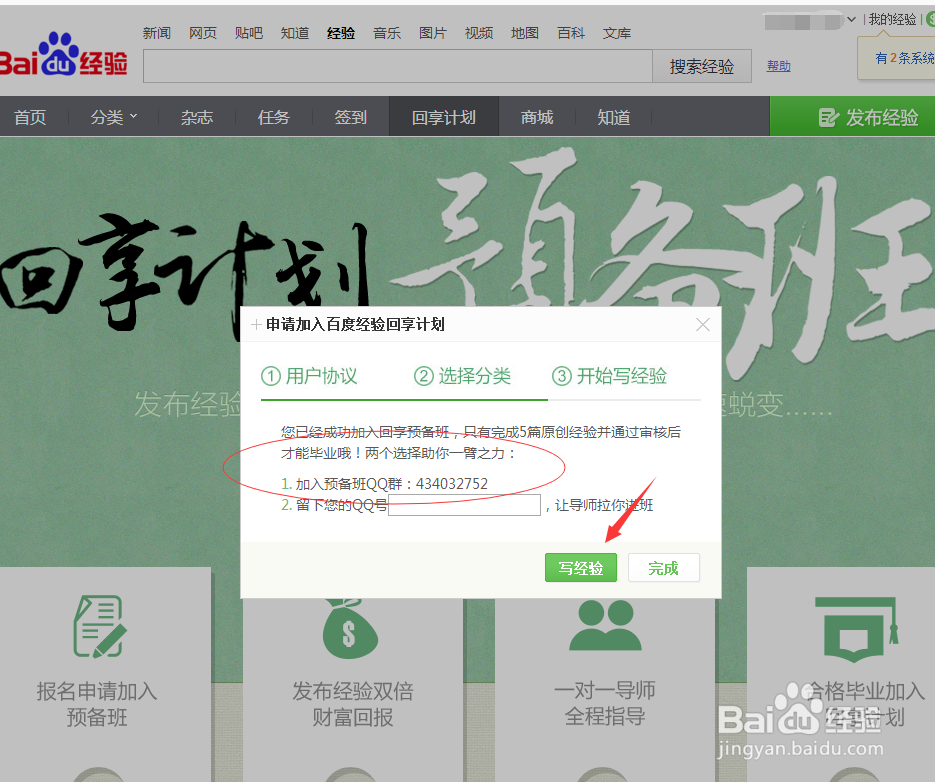Open 杂志 in navigation bar
935x782 pixels.
pos(197,117)
